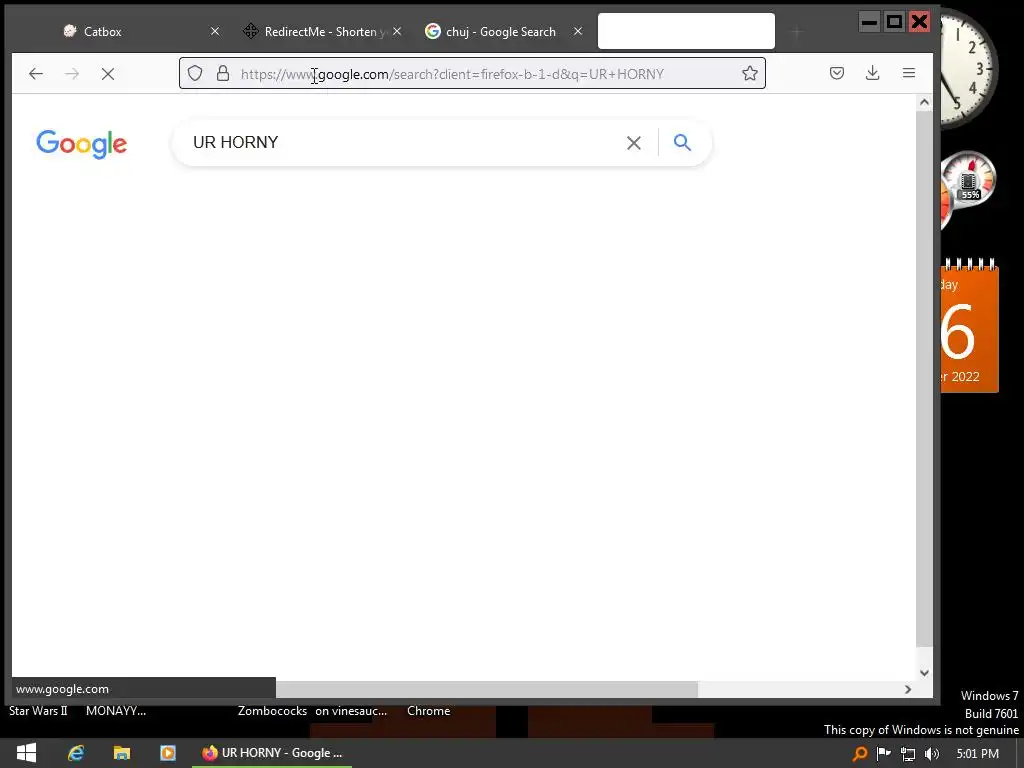Select the Star Wars II desktop label
Image resolution: width=1024 pixels, height=768 pixels.
(38, 711)
